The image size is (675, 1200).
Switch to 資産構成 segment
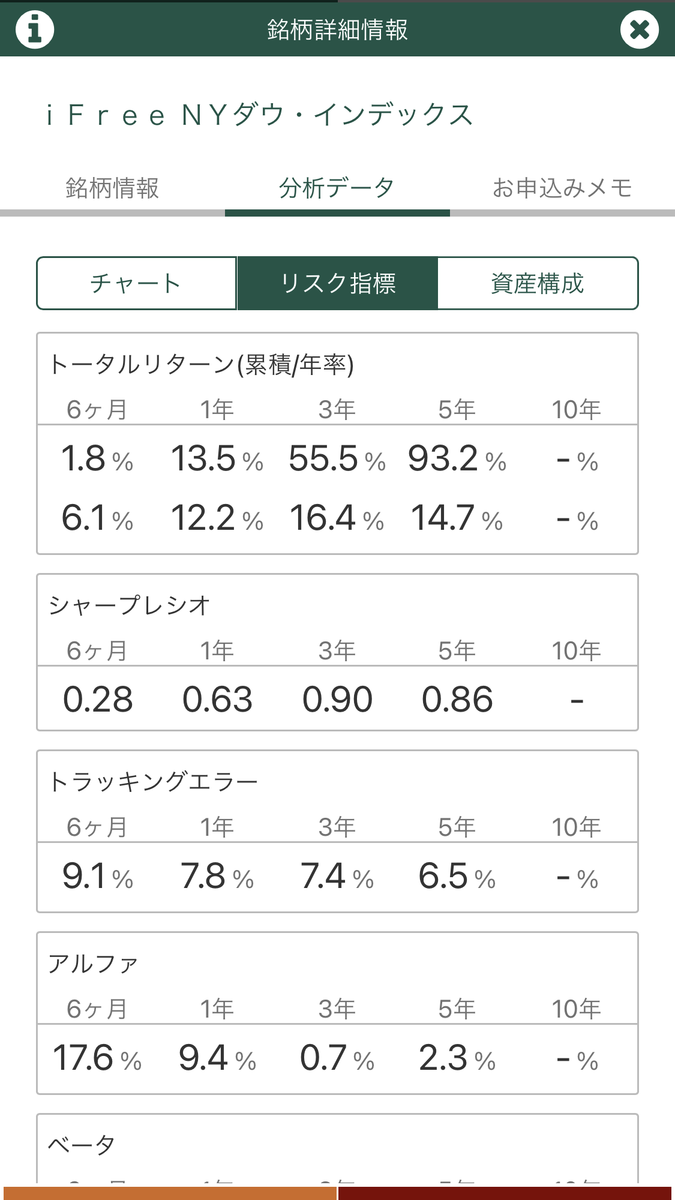538,283
